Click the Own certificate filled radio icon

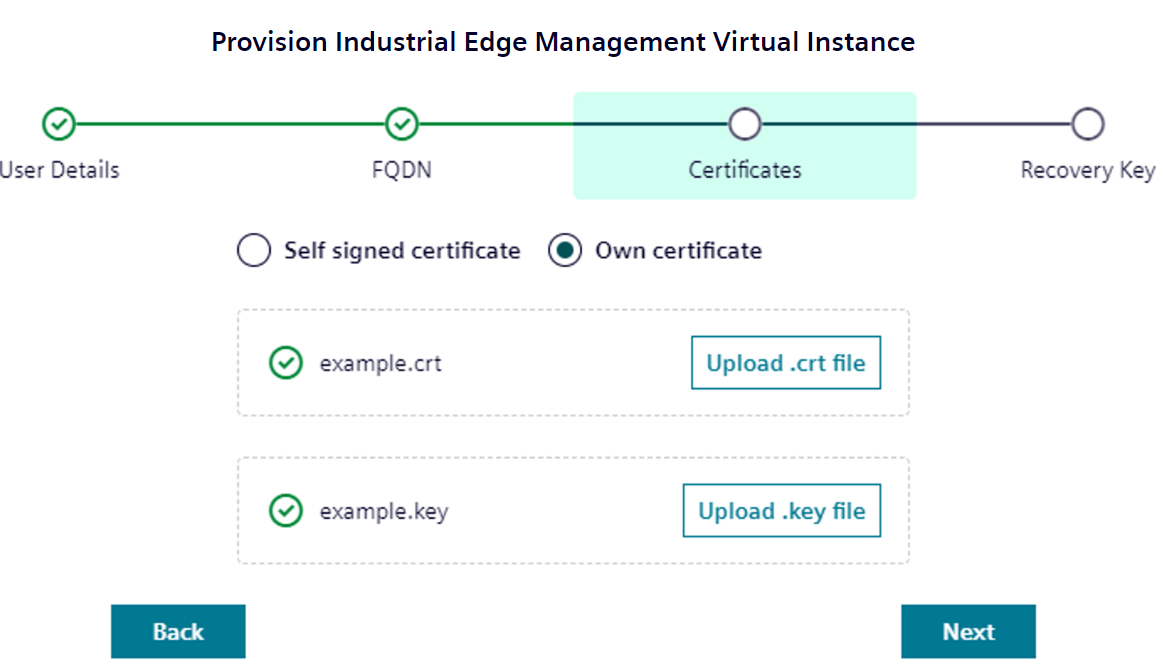click(565, 250)
